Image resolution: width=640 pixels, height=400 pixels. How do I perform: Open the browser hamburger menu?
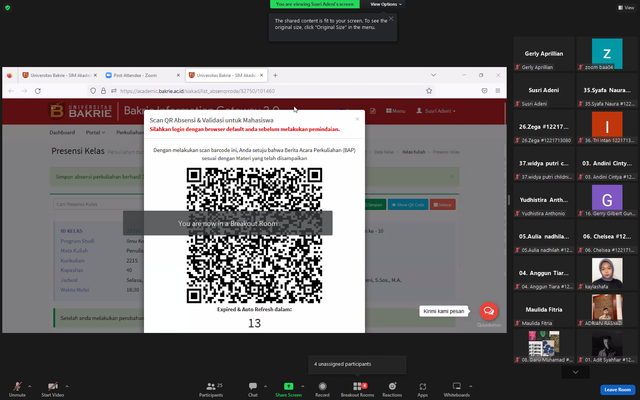click(498, 91)
